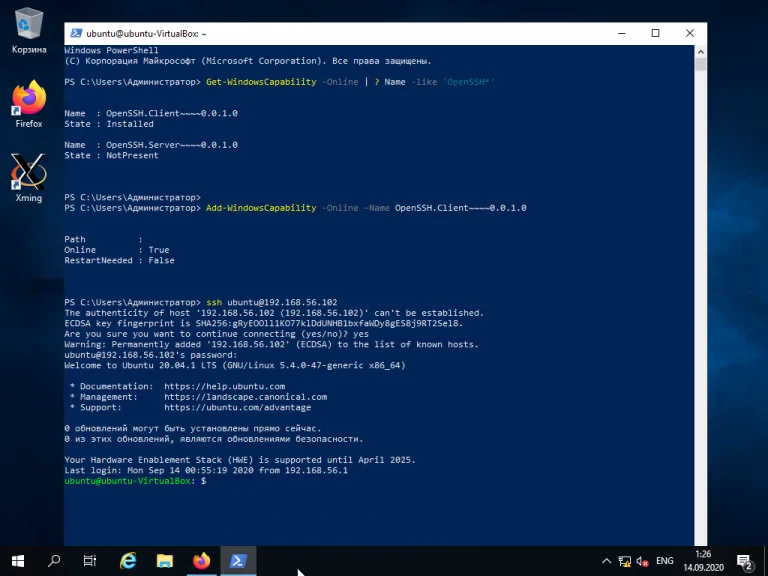Click the 'RestartNeeded : False' line
Screen dimensions: 768x576
pyautogui.click(x=119, y=261)
